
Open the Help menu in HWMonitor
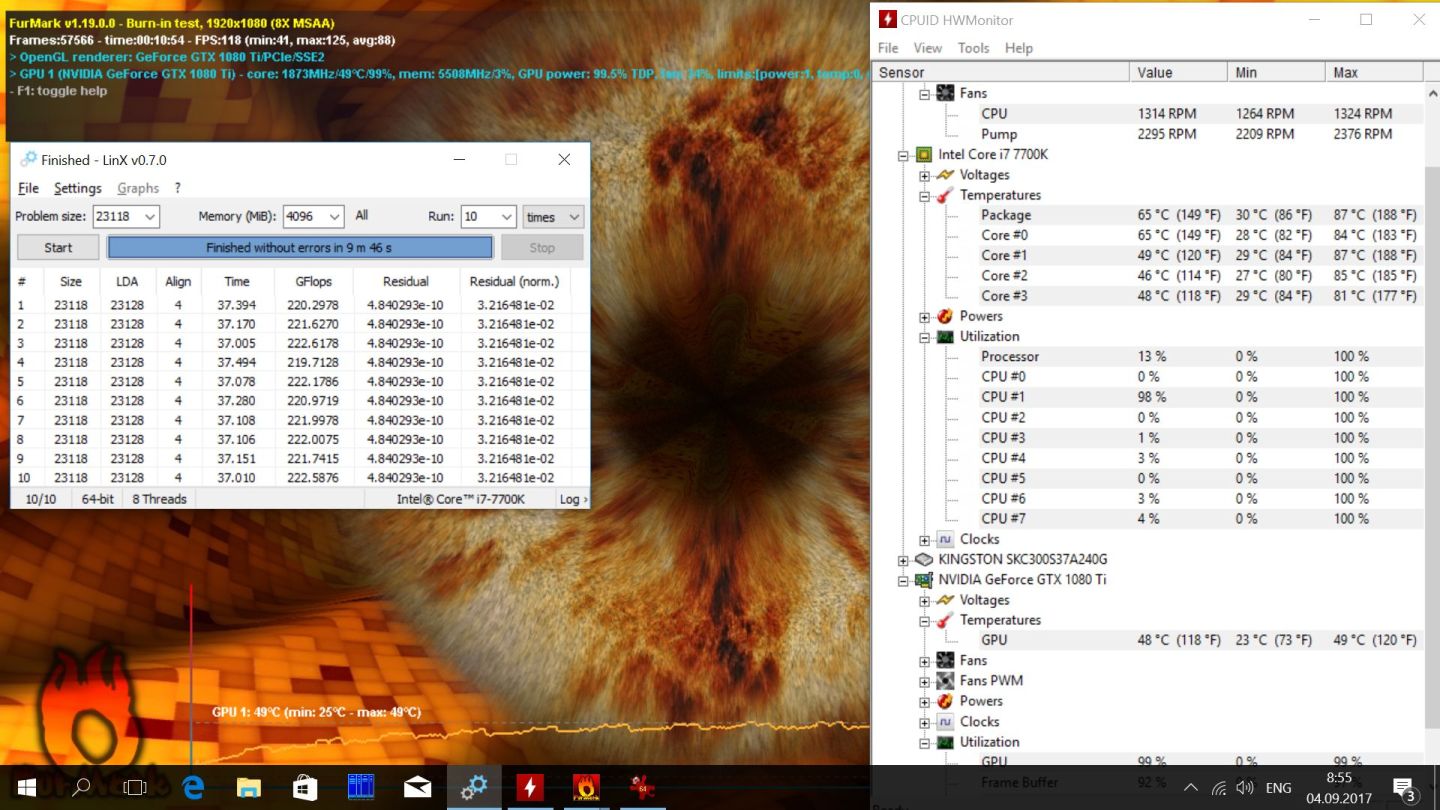(x=1019, y=48)
